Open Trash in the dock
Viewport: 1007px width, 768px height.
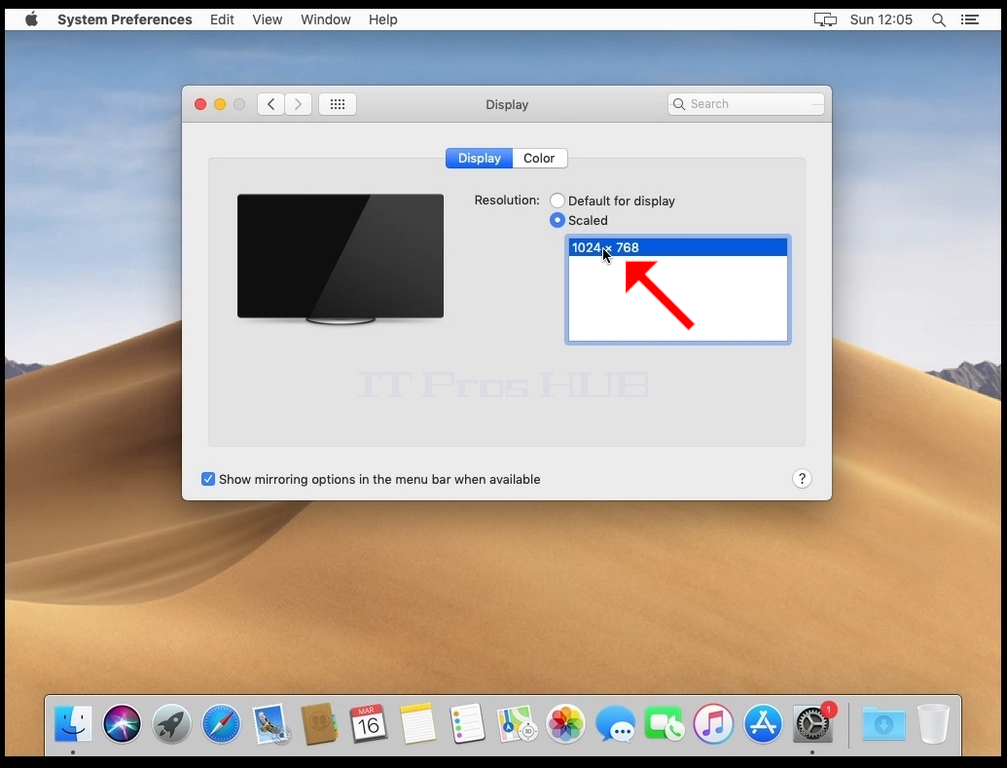[x=933, y=724]
